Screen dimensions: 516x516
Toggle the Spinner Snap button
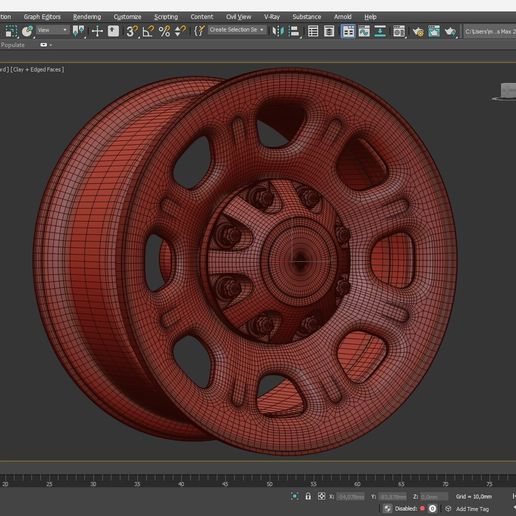(x=180, y=31)
